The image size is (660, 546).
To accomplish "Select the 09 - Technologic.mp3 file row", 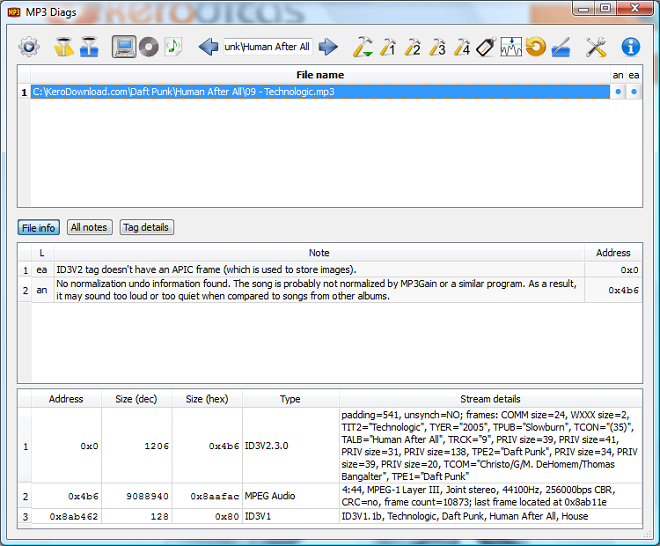I will 320,92.
